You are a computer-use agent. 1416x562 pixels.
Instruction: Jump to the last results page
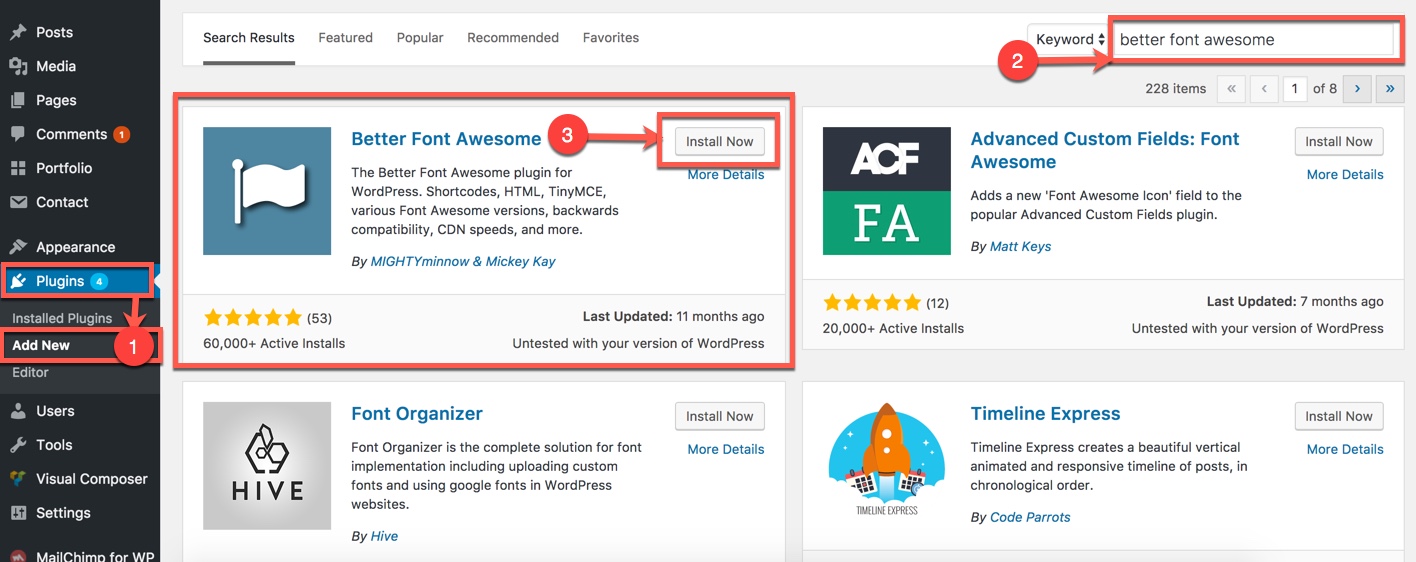pos(1390,89)
